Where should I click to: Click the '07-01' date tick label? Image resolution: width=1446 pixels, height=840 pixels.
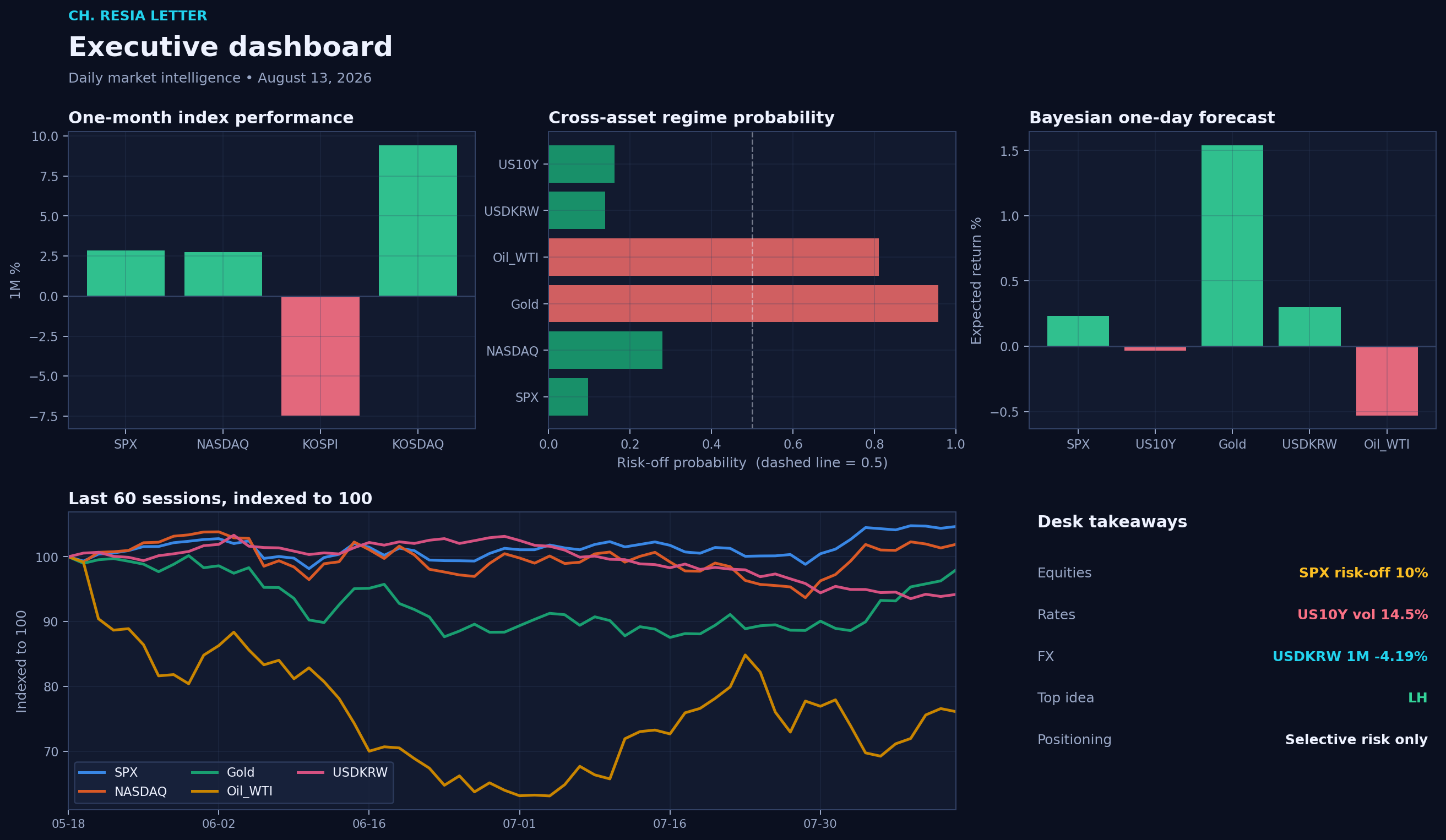point(519,824)
